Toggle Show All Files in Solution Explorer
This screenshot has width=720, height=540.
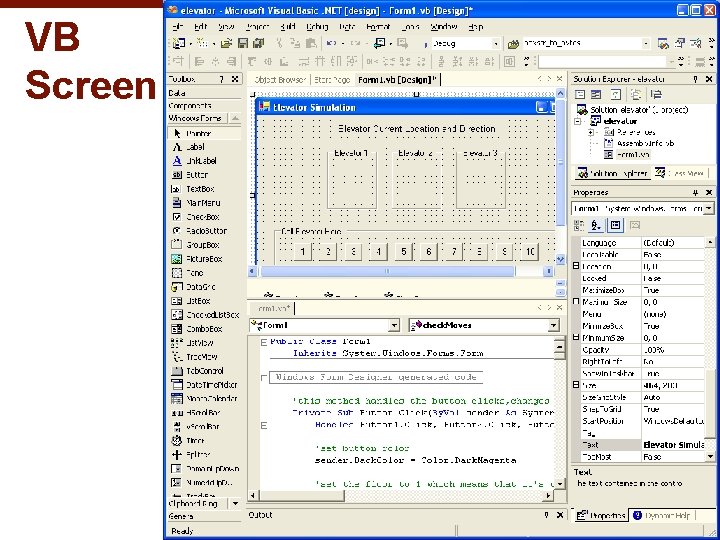[x=636, y=95]
